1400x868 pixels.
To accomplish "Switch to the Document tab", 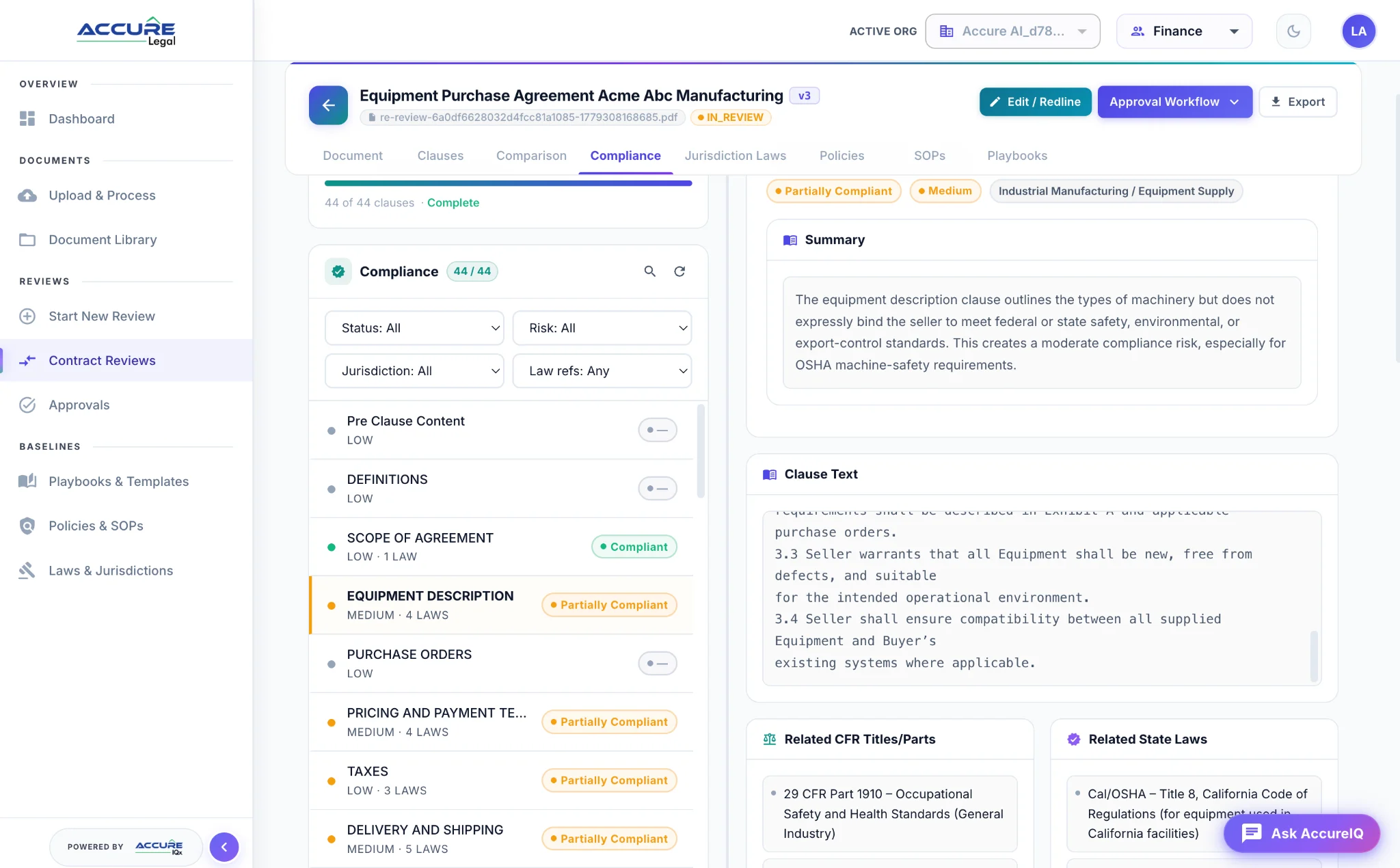I will [353, 156].
